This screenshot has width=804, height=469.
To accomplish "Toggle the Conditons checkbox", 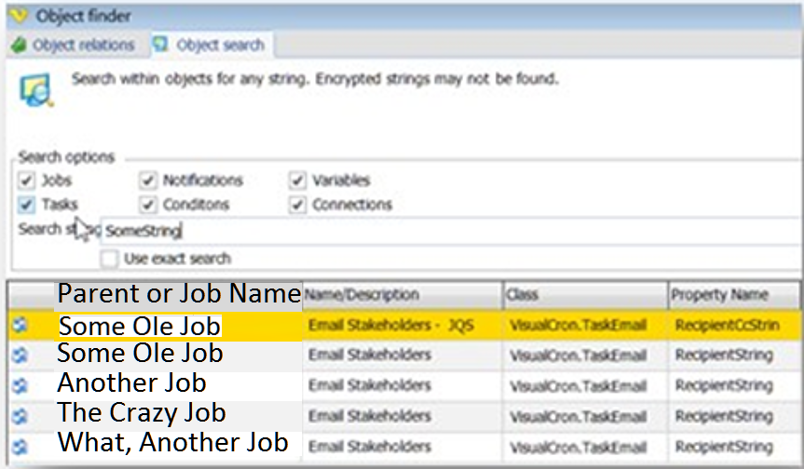I will (x=148, y=204).
